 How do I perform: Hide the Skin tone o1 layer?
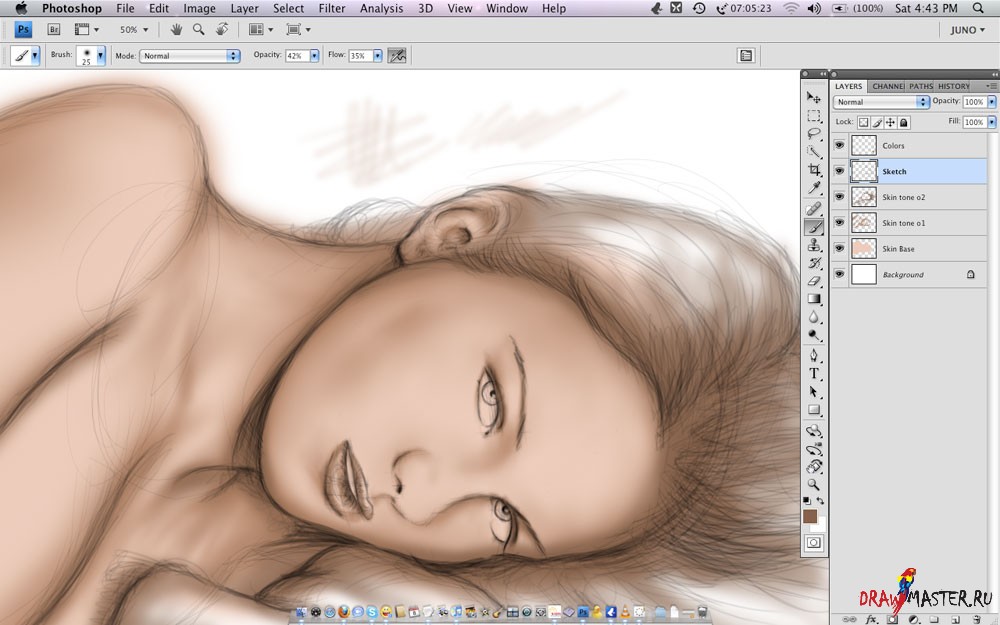tap(839, 223)
